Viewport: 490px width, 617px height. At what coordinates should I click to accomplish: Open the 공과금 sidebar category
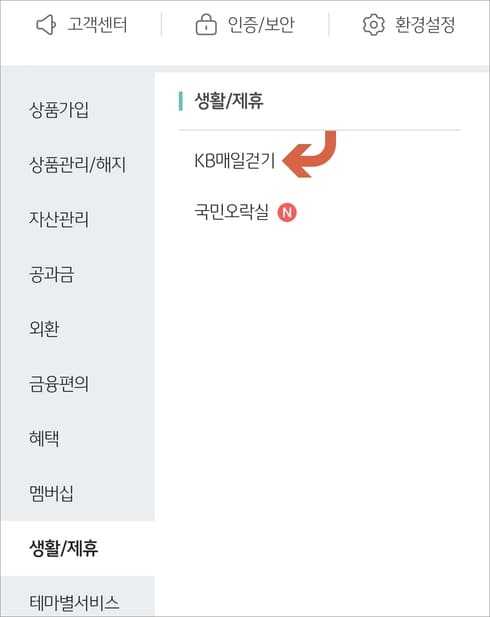(78, 274)
